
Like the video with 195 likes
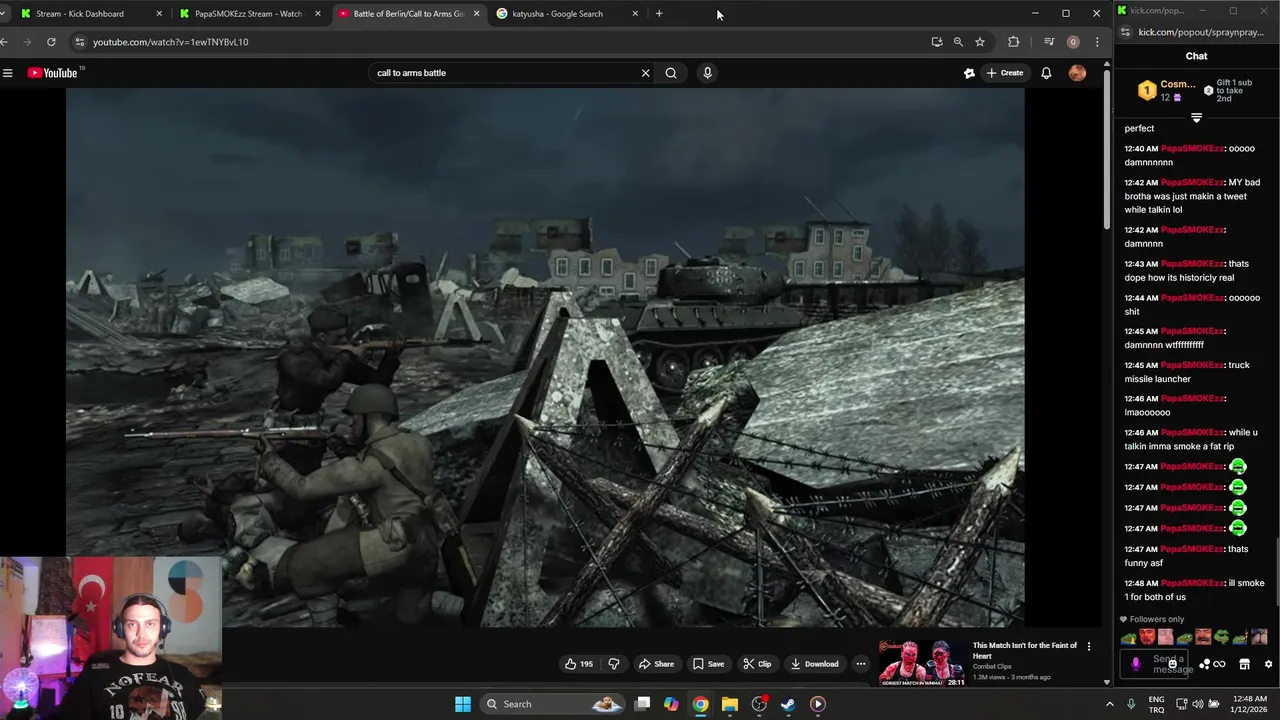coord(579,664)
